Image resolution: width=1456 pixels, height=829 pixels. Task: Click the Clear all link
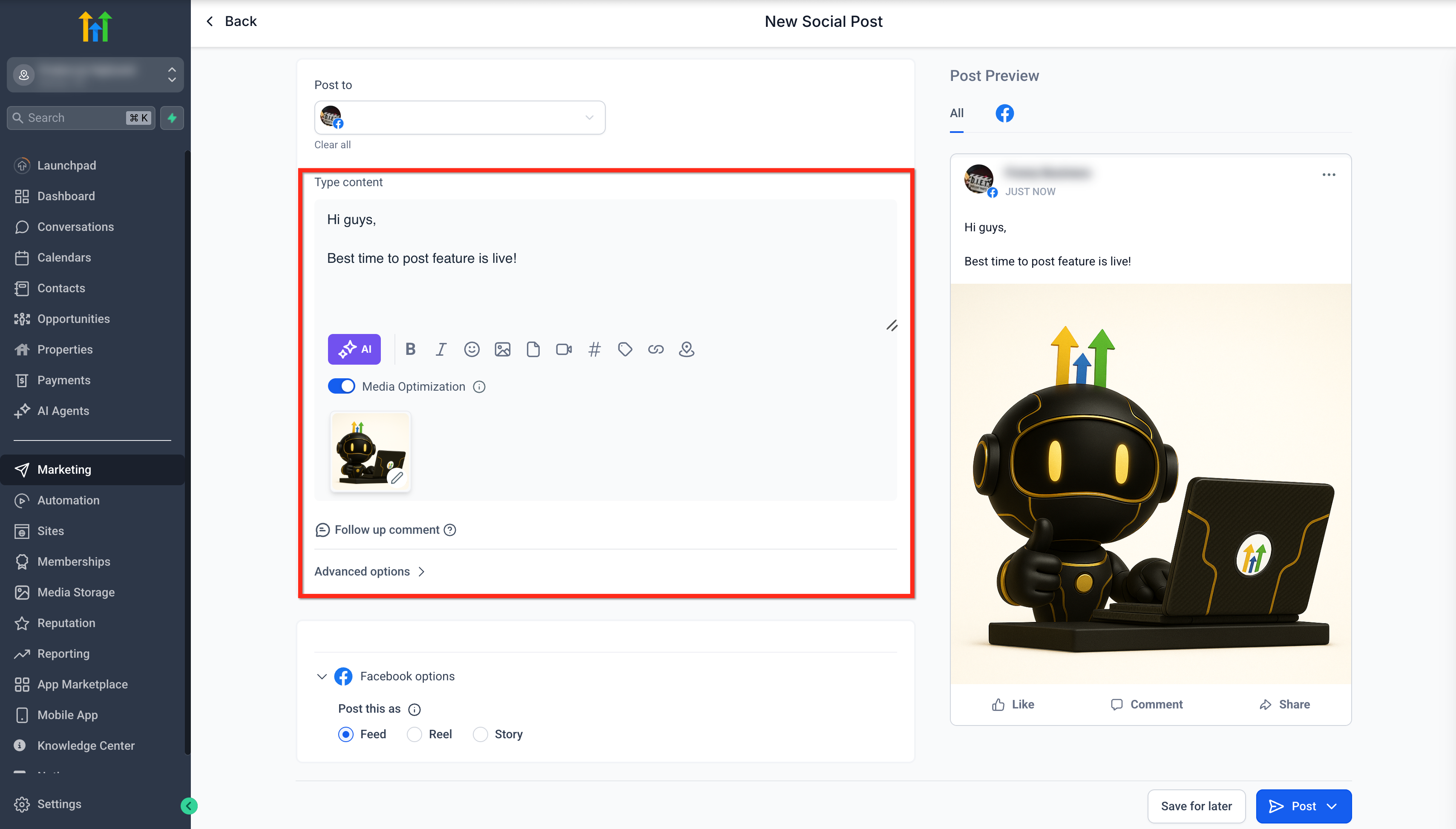coord(332,144)
